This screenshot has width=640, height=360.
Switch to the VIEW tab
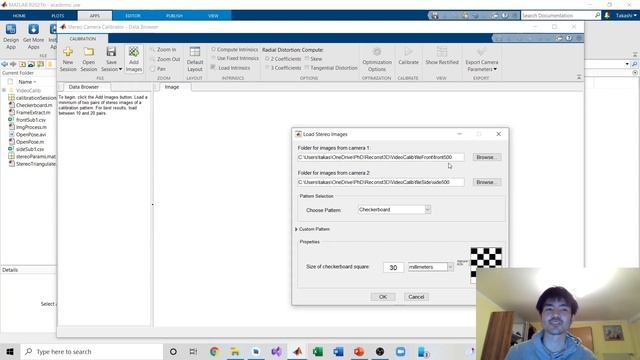coord(213,16)
